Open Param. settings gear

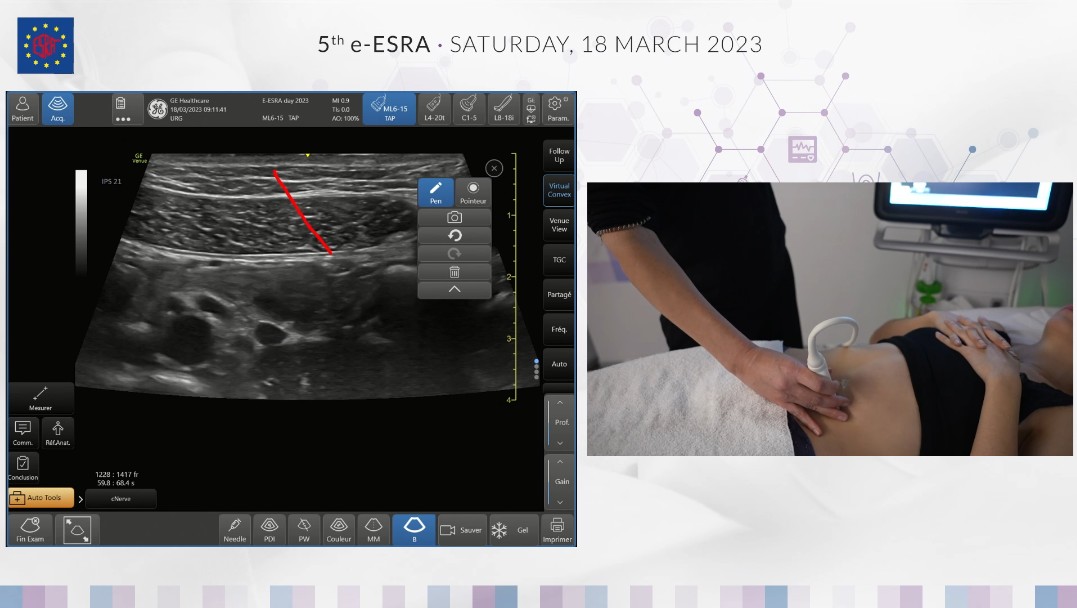tap(557, 109)
